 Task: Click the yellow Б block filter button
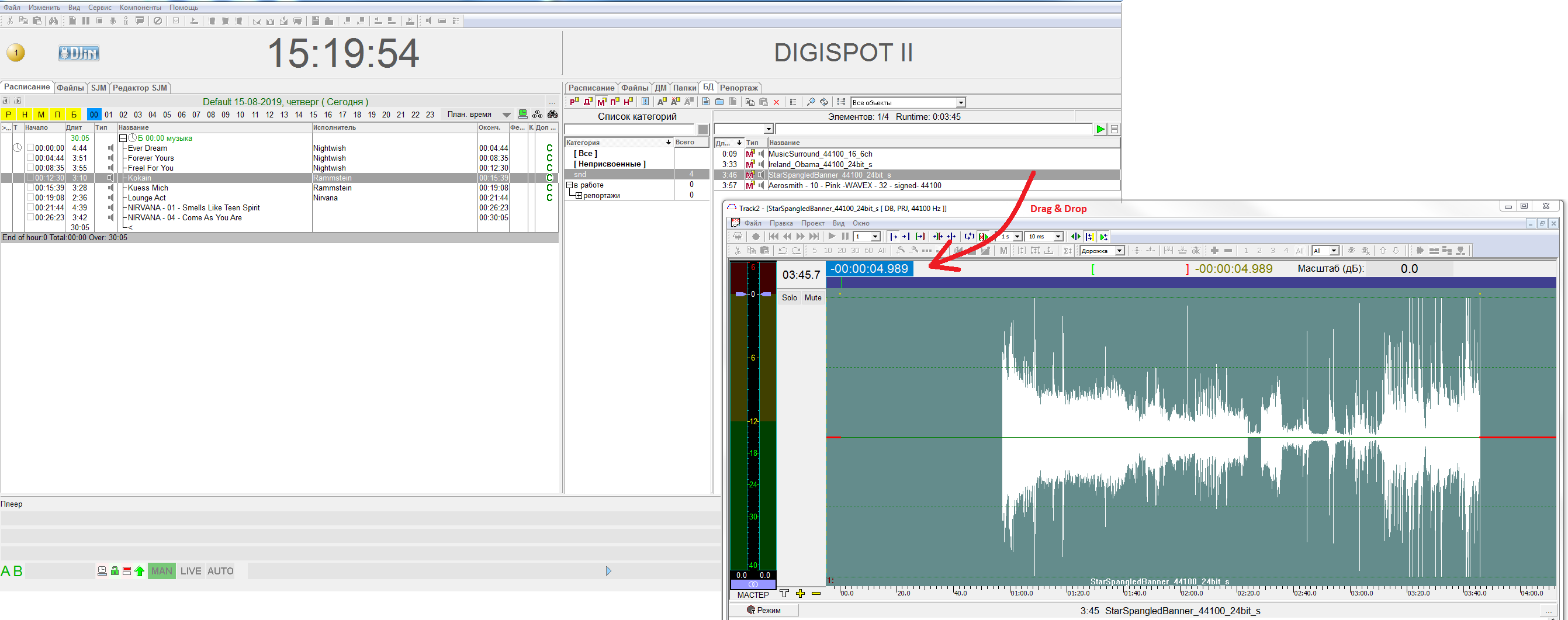click(74, 115)
